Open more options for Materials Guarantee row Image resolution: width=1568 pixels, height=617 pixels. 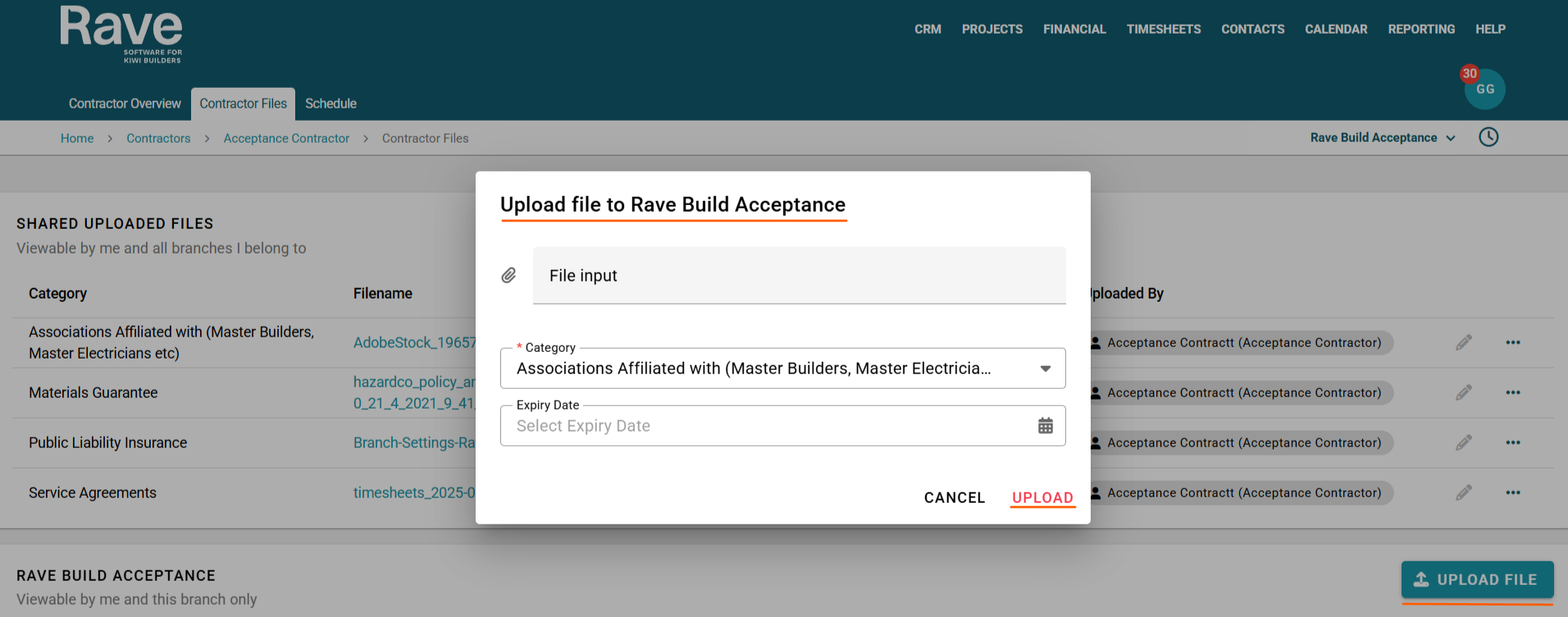click(1513, 392)
